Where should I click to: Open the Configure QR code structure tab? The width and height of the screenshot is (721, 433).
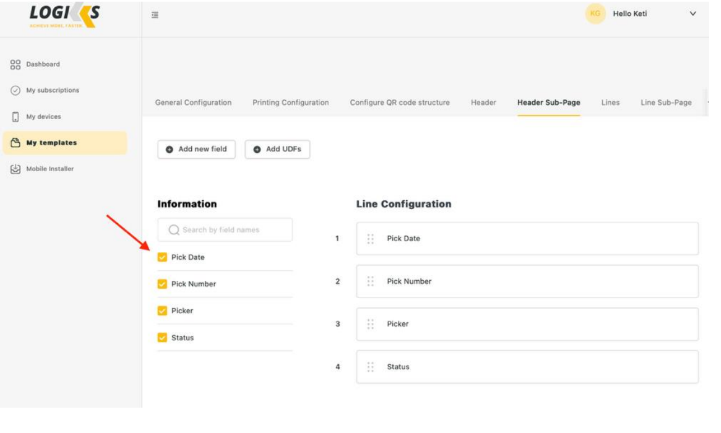(x=399, y=102)
